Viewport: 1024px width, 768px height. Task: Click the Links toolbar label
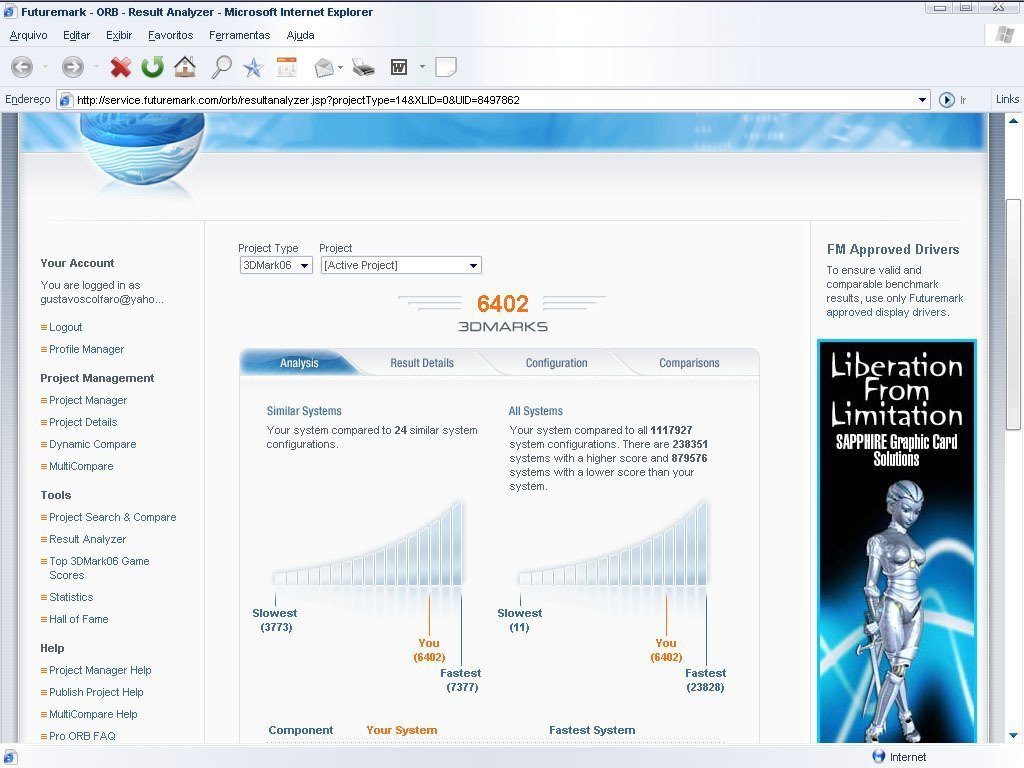point(1007,99)
